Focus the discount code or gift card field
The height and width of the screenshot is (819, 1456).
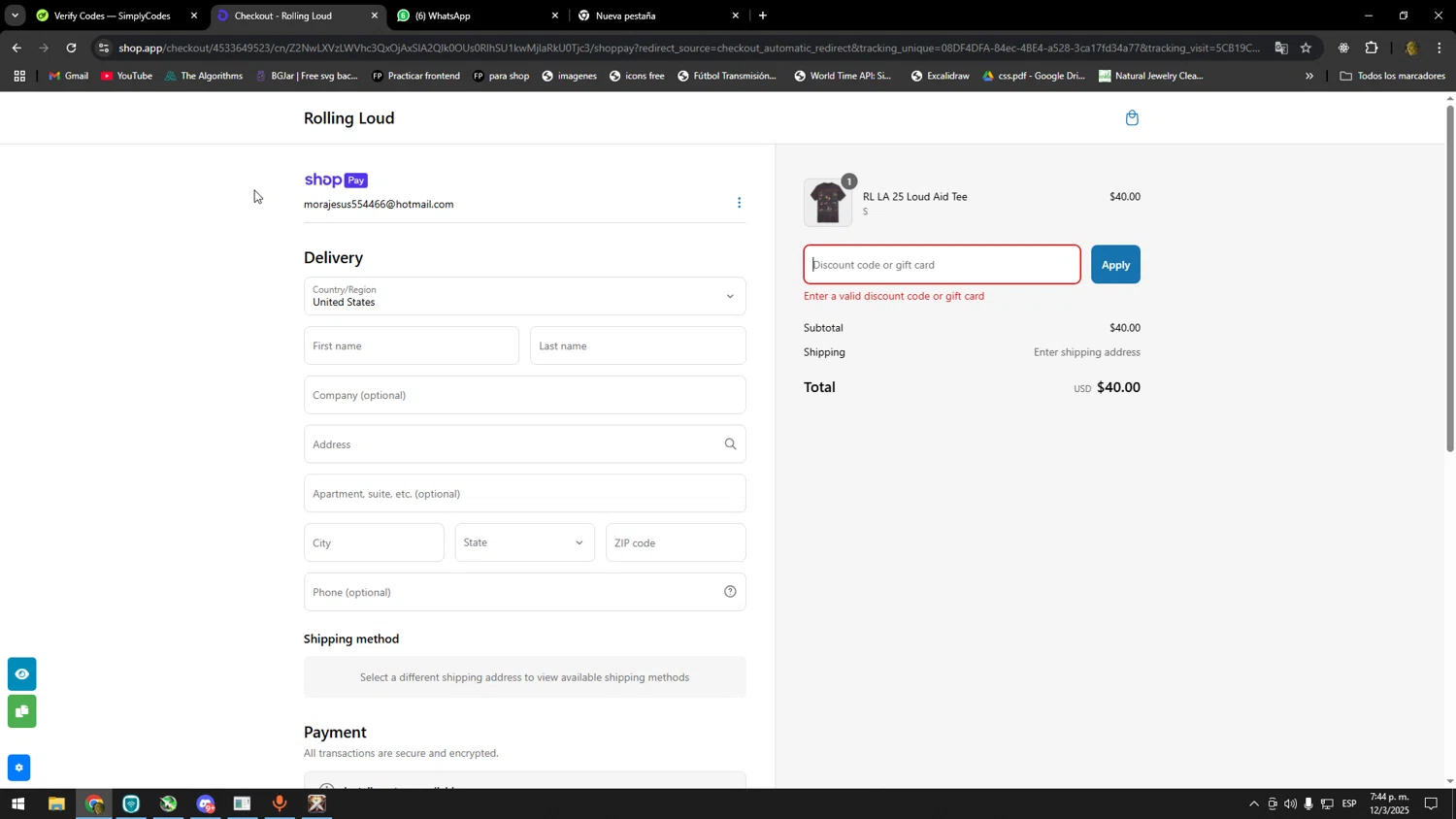[x=942, y=265]
